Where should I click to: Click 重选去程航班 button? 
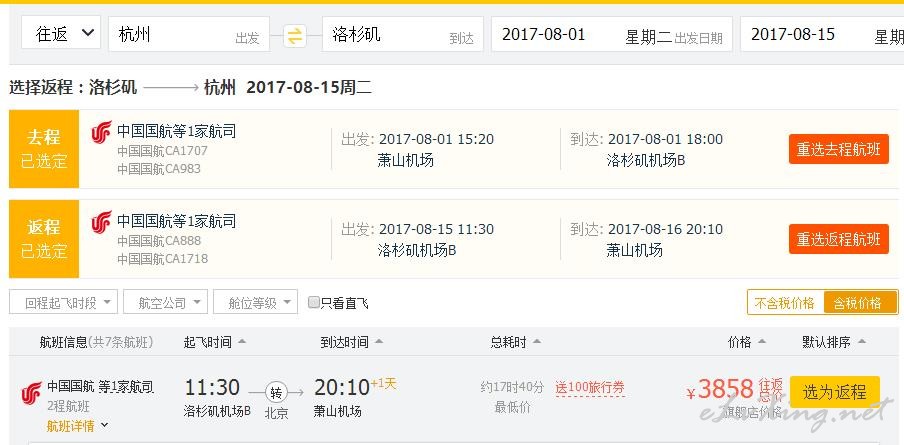click(838, 149)
